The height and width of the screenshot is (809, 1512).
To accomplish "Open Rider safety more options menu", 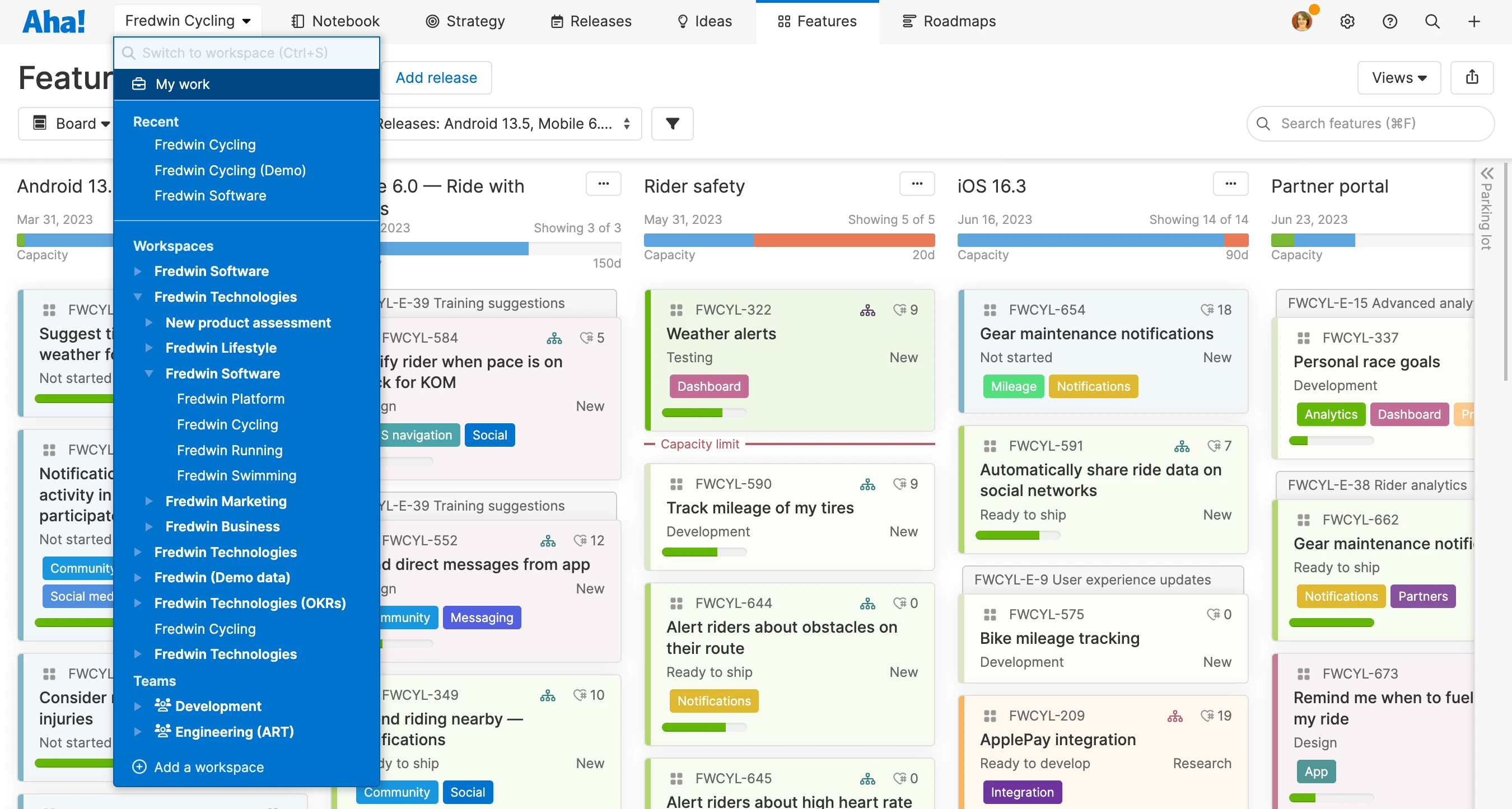I will [917, 184].
